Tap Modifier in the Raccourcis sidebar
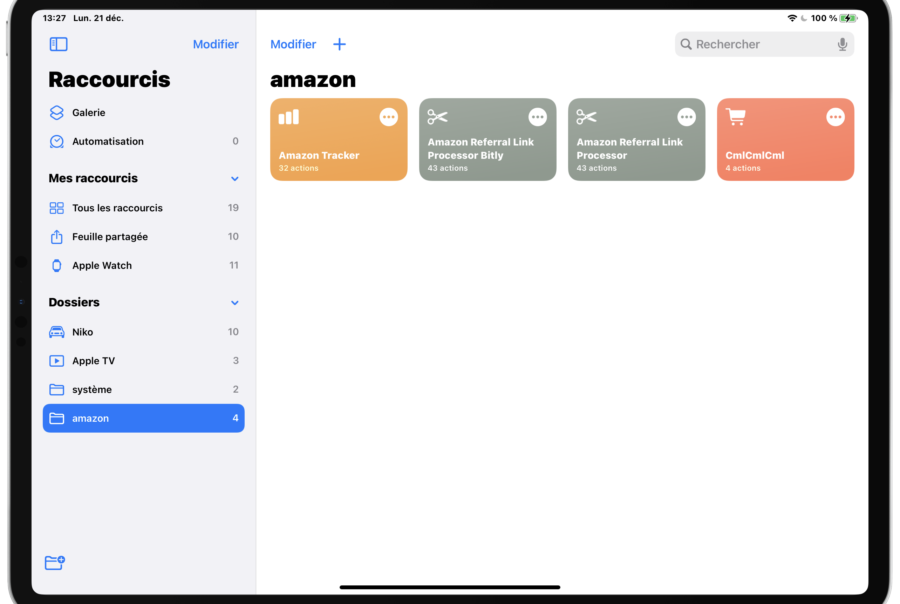 point(215,44)
